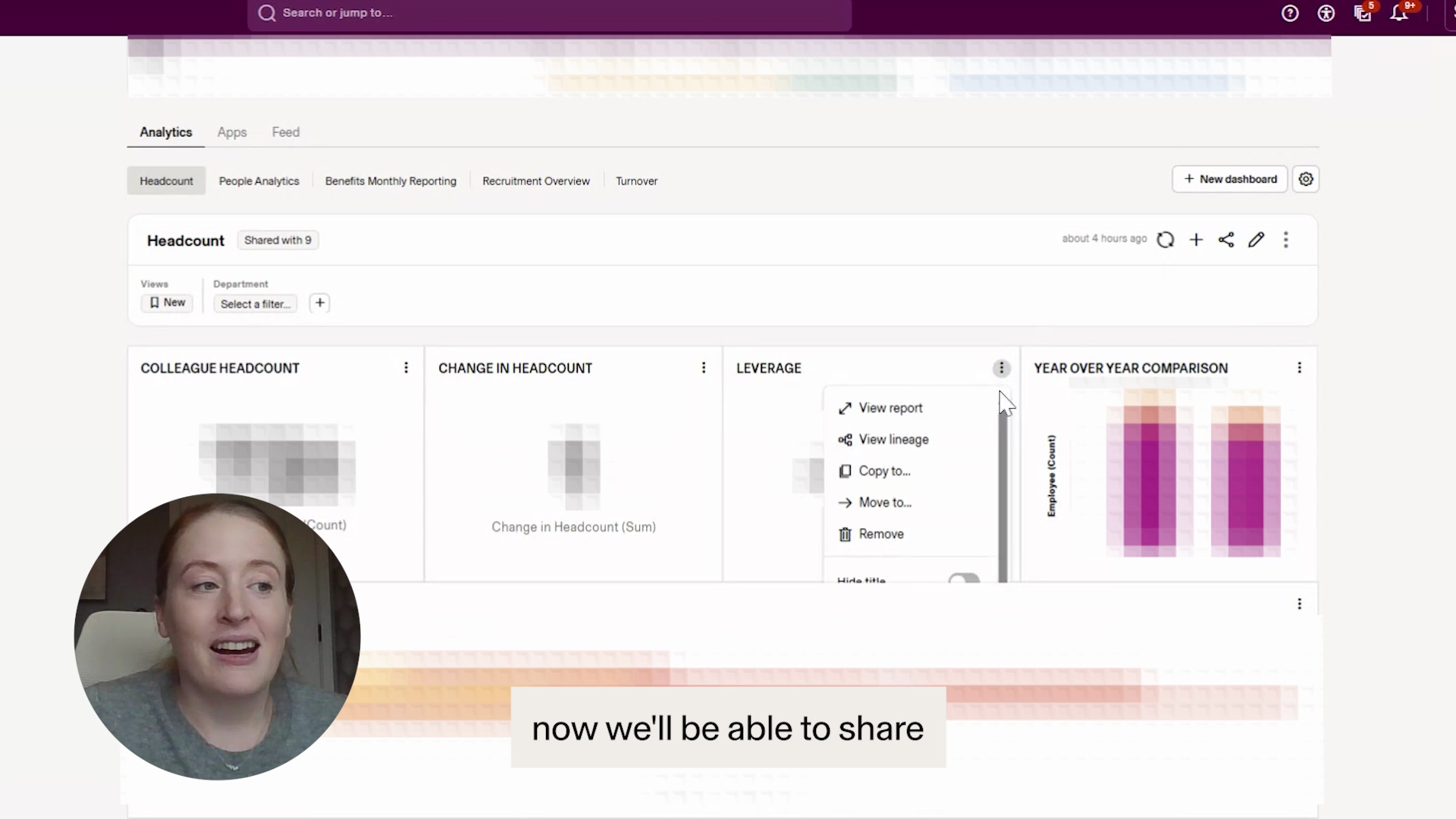The height and width of the screenshot is (819, 1456).
Task: Open the dashboard settings gear
Action: click(1306, 180)
